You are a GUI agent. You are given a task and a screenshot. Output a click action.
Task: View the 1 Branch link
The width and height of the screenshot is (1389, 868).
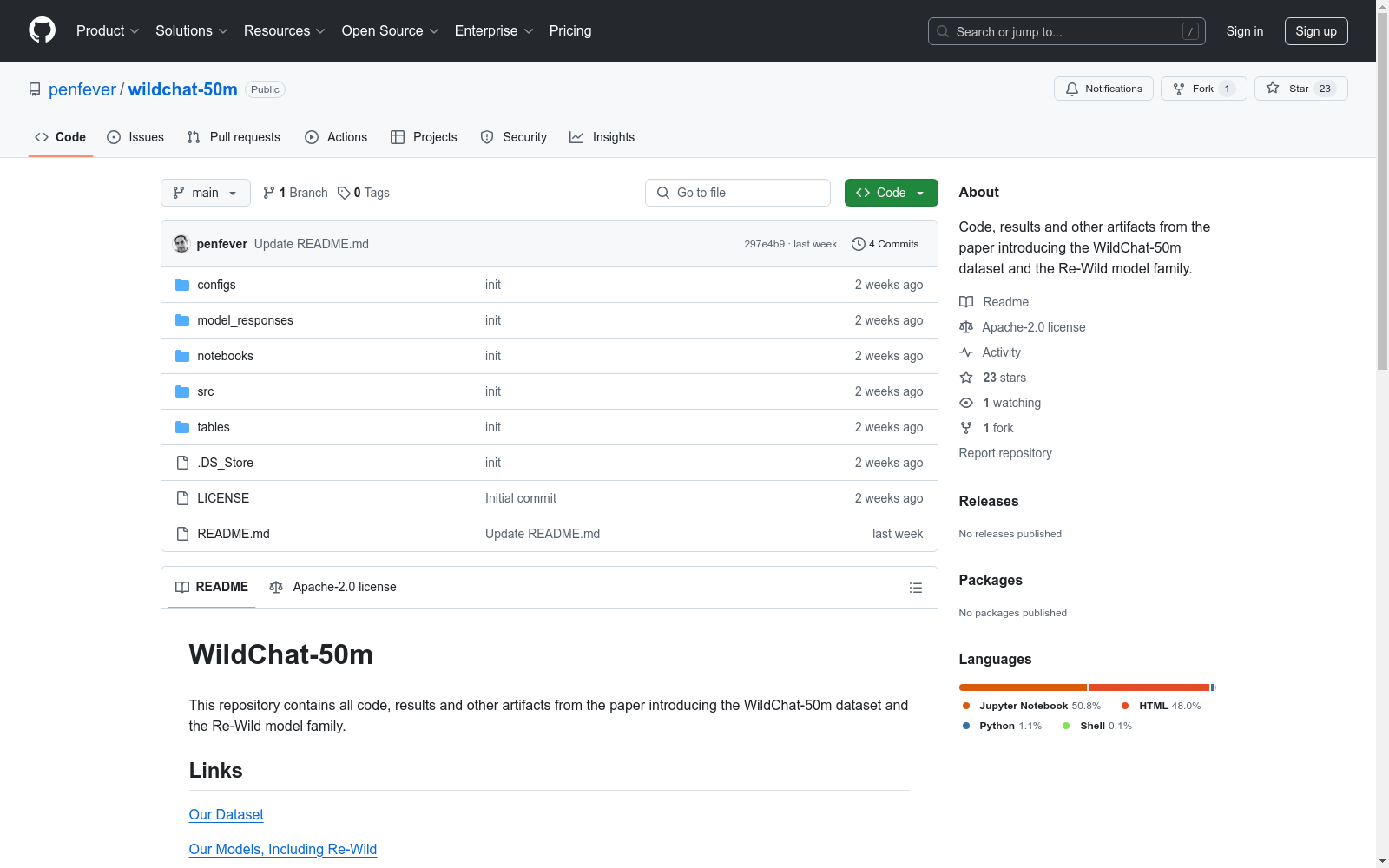click(x=295, y=193)
